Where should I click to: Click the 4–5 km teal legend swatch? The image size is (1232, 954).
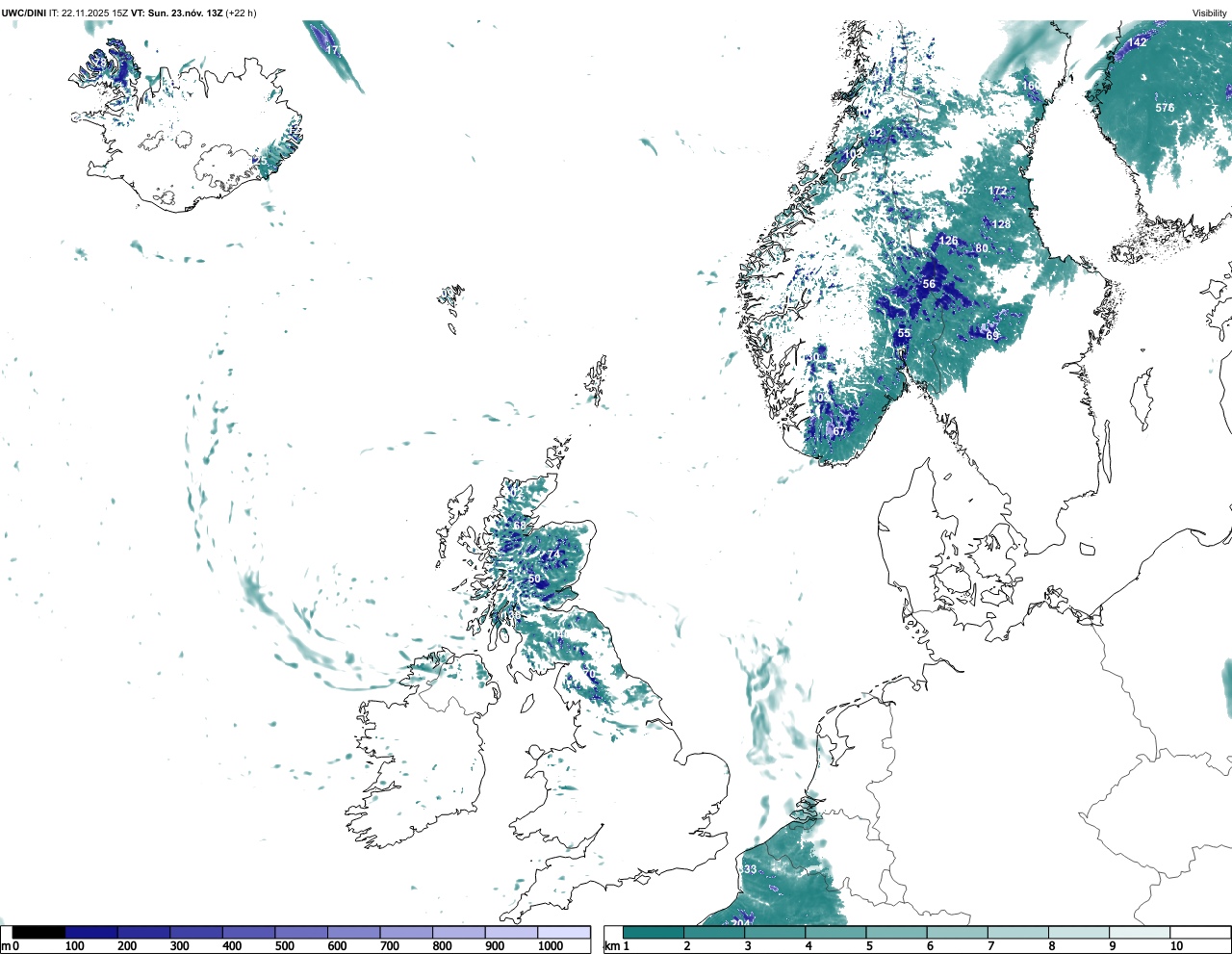[x=835, y=932]
